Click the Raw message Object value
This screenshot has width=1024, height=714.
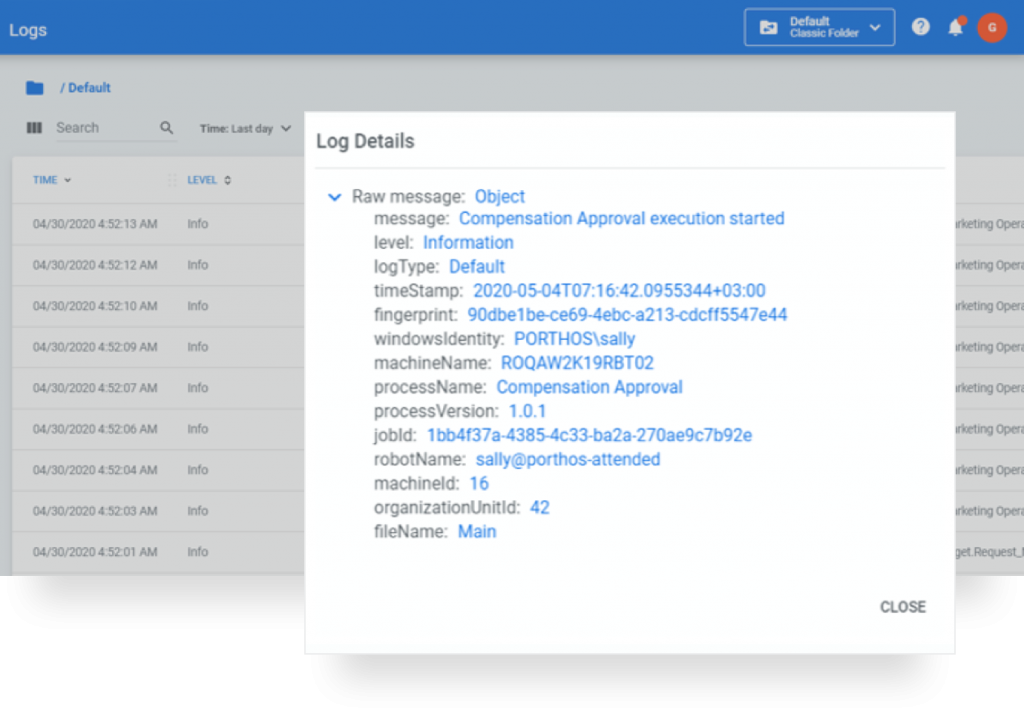point(500,197)
